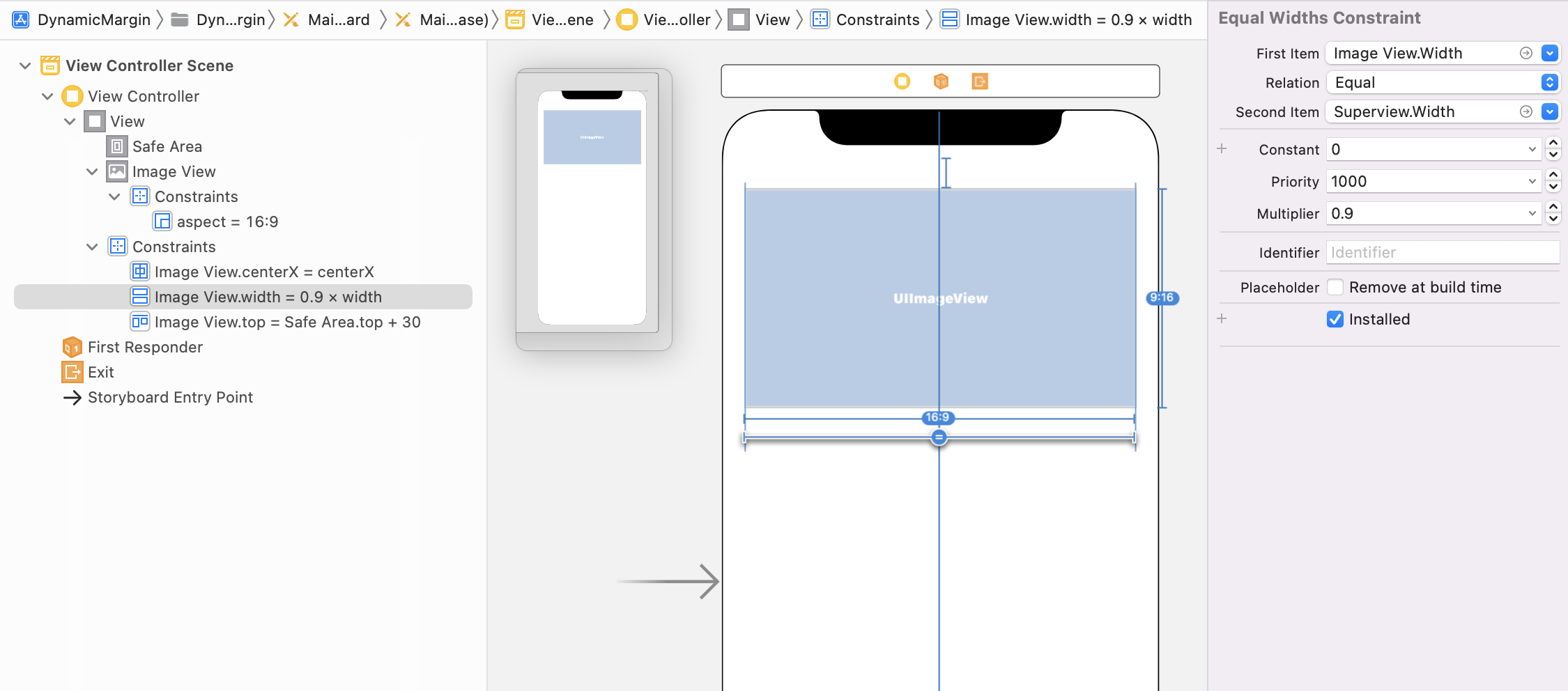Click the View breadcrumb label
Screen dimensions: 1568x691
point(772,20)
